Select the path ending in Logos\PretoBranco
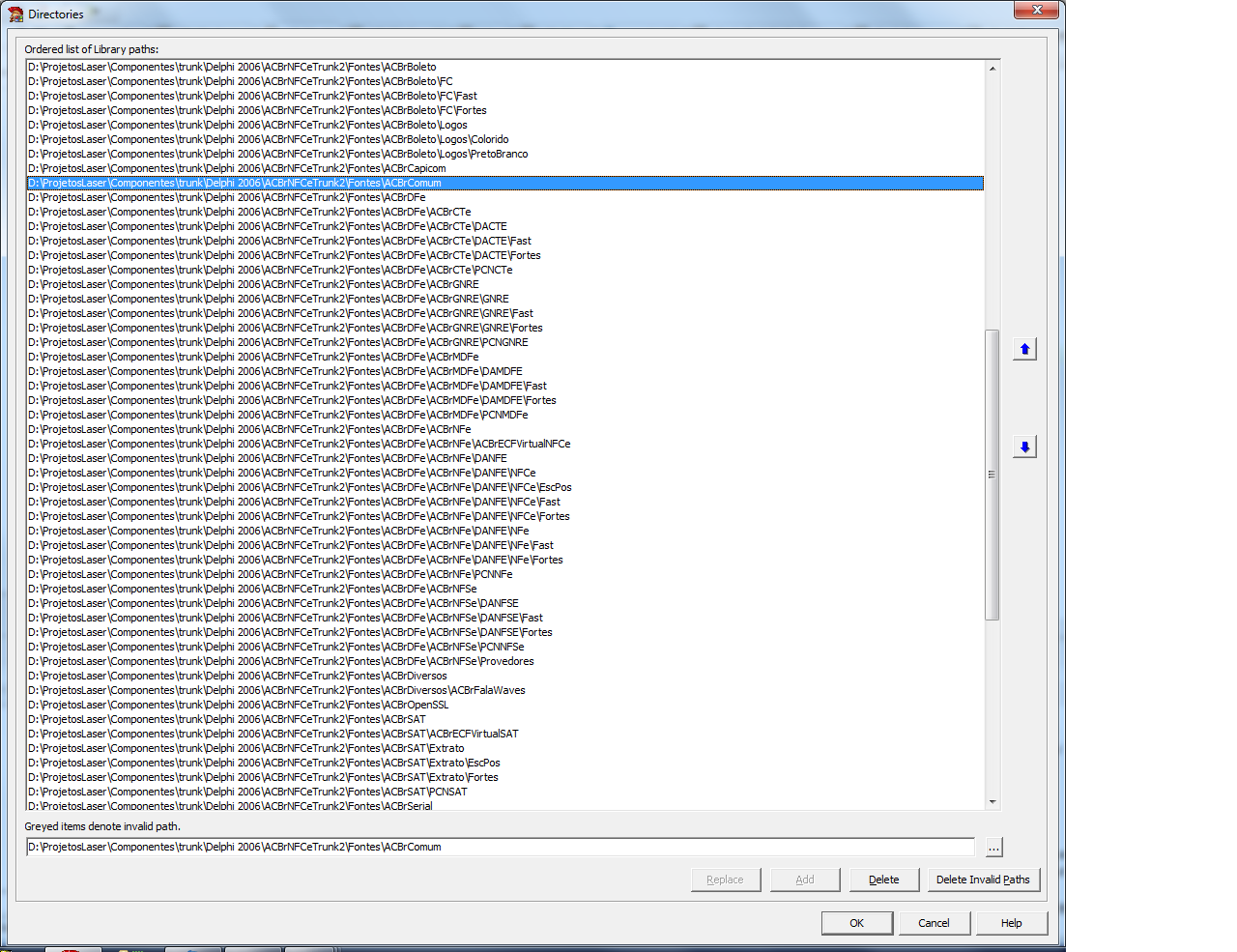The width and height of the screenshot is (1237, 952). click(x=505, y=154)
